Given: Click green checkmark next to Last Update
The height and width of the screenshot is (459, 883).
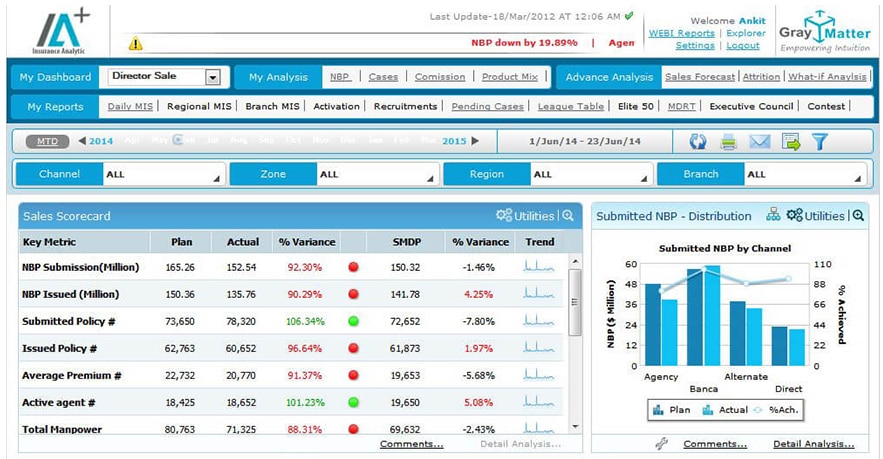Looking at the screenshot, I should pyautogui.click(x=629, y=16).
